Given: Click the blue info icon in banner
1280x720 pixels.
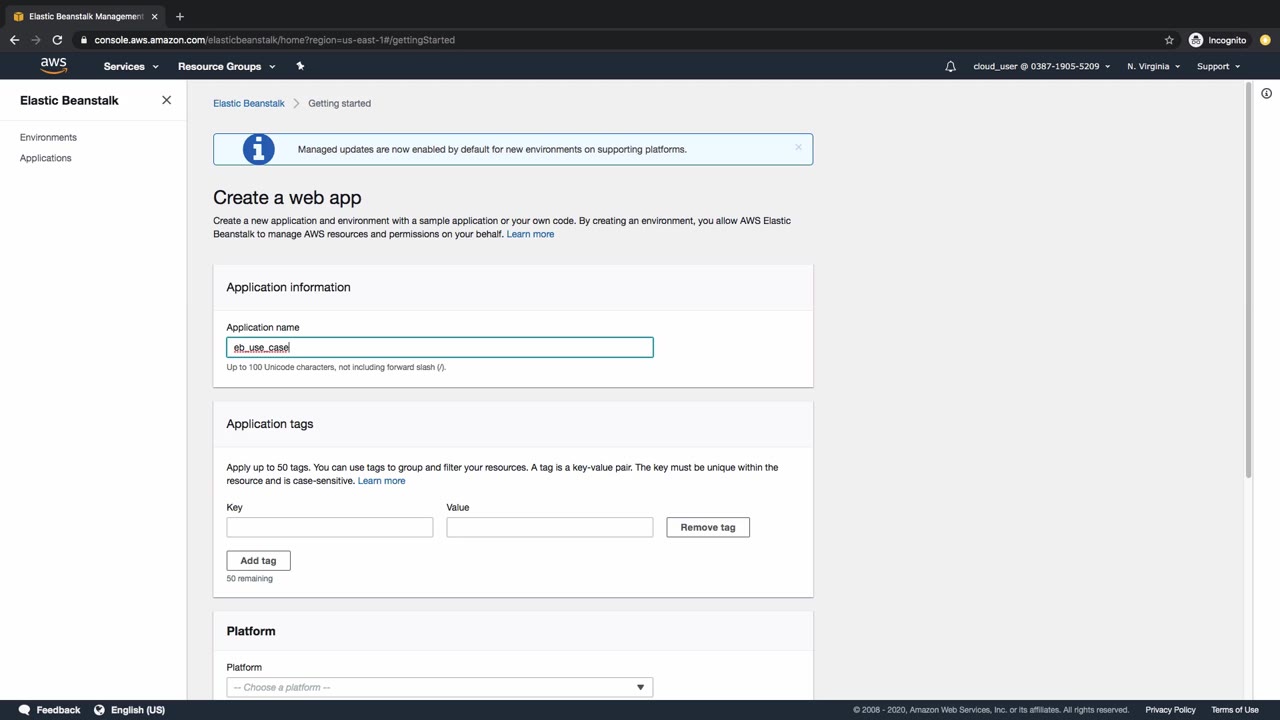Looking at the screenshot, I should [x=258, y=149].
